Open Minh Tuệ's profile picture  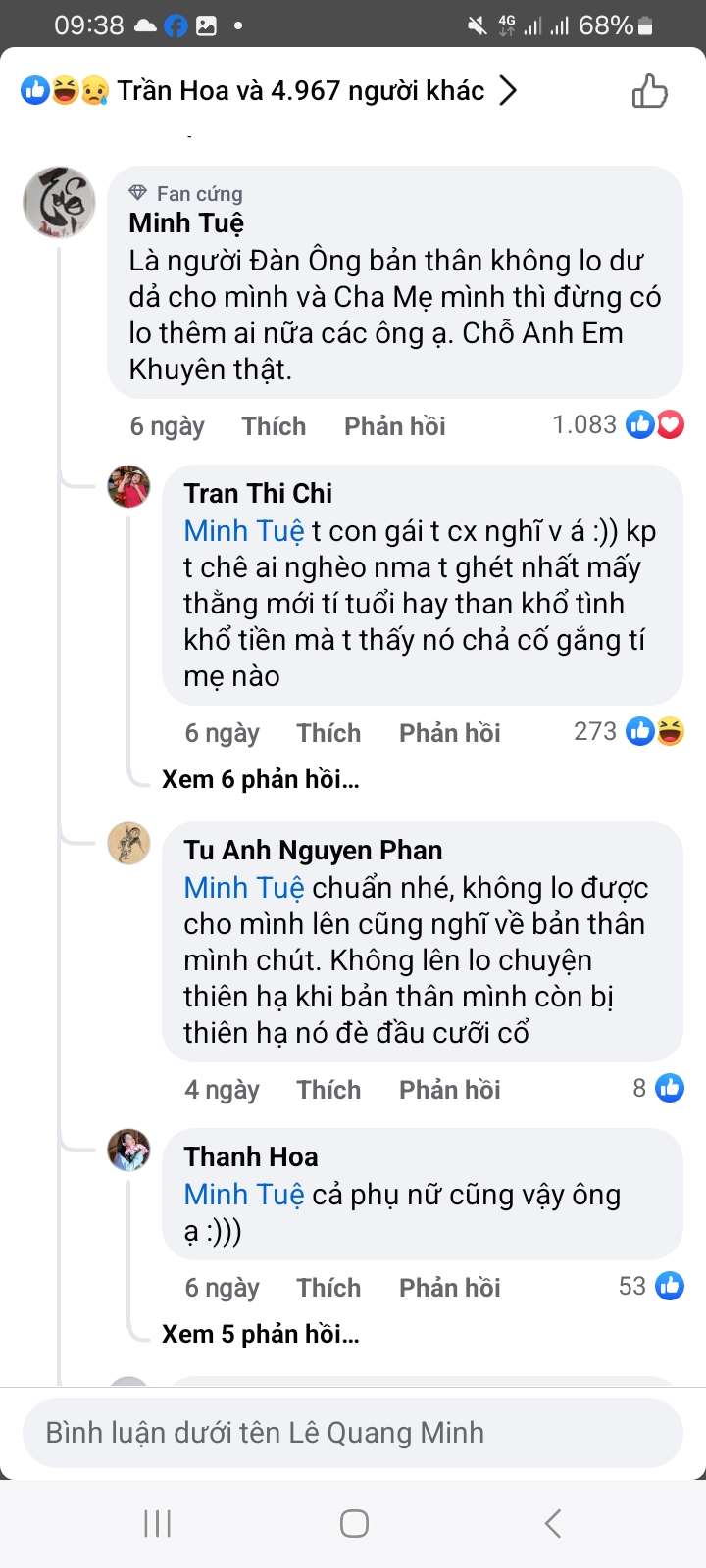[59, 203]
